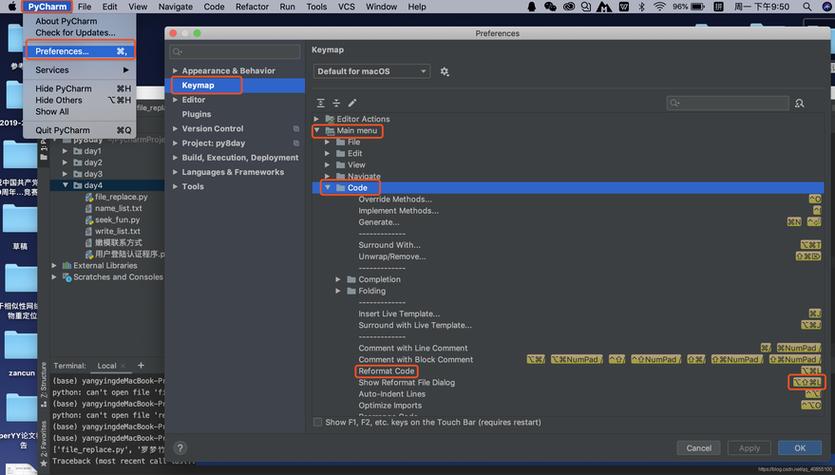Viewport: 835px width, 475px height.
Task: Switch to the Local terminal tab
Action: 107,366
